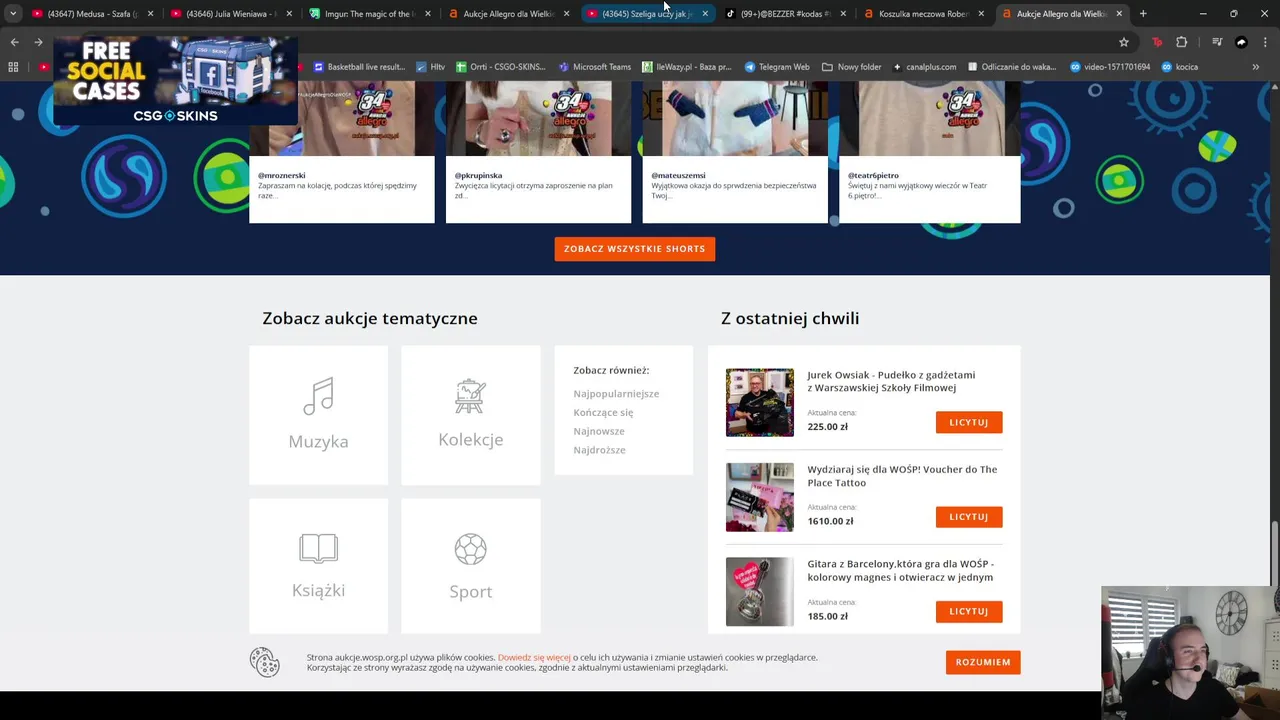Open The Place Tattoo voucher auction title

click(x=902, y=476)
